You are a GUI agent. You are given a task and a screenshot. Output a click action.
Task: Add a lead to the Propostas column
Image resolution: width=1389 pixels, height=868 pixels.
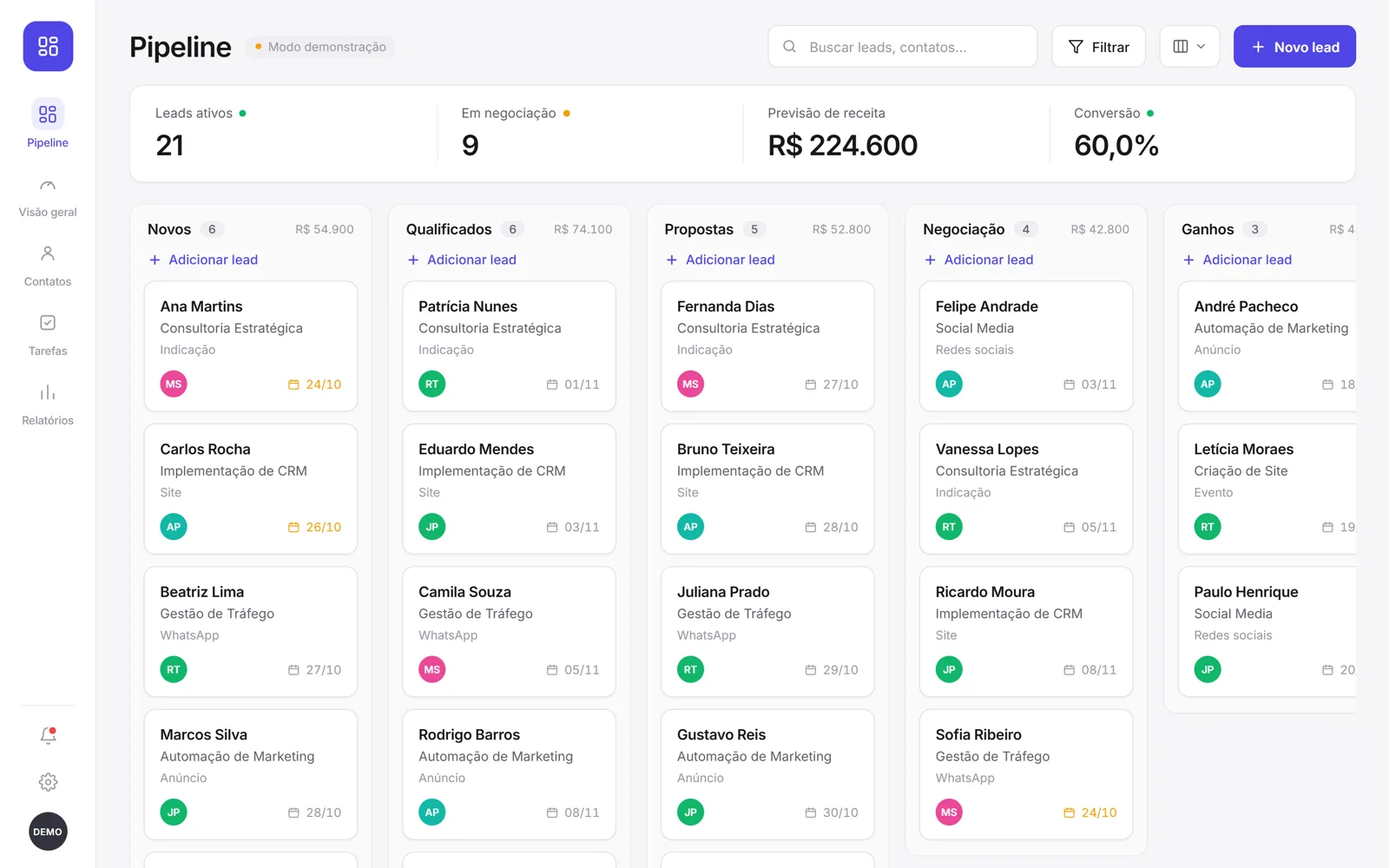point(721,260)
